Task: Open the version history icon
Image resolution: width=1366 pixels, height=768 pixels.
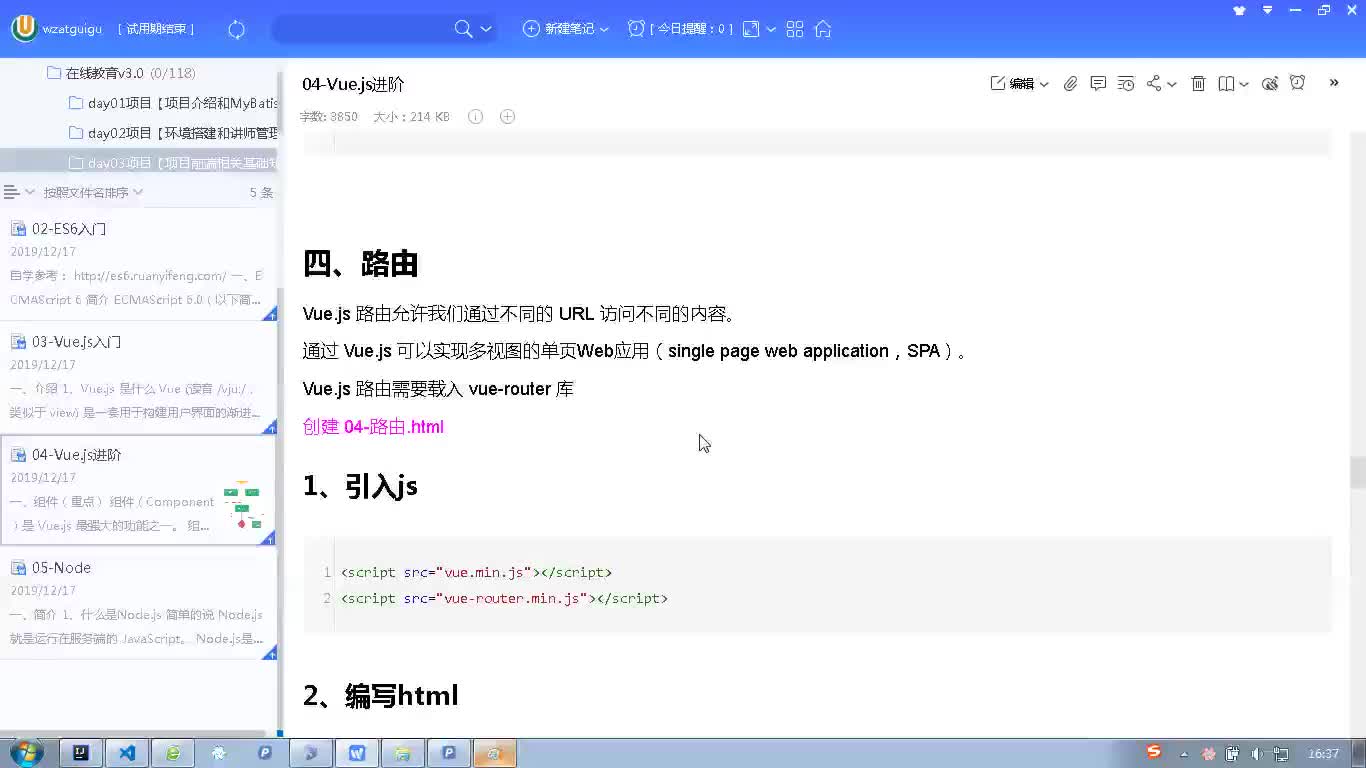Action: 1126,84
